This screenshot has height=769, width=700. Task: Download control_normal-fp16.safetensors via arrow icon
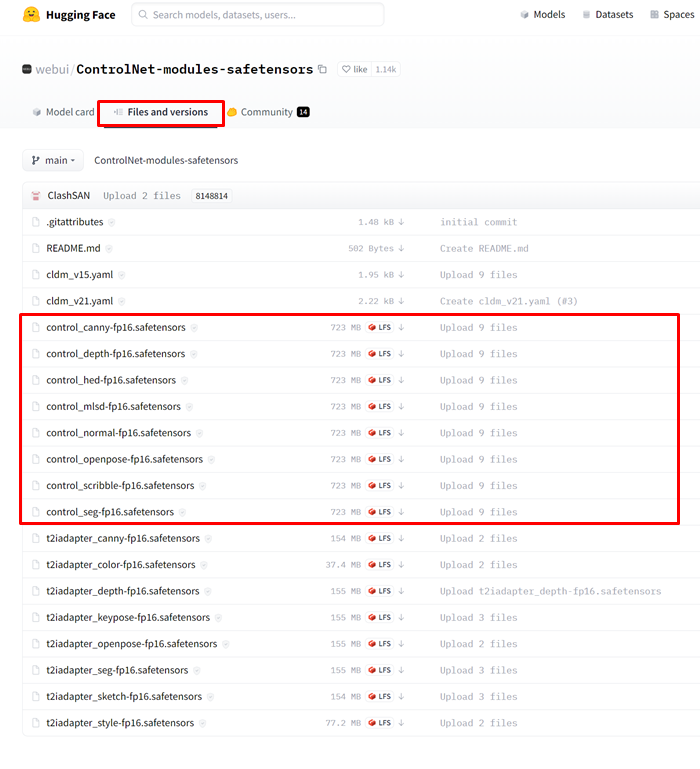click(401, 433)
